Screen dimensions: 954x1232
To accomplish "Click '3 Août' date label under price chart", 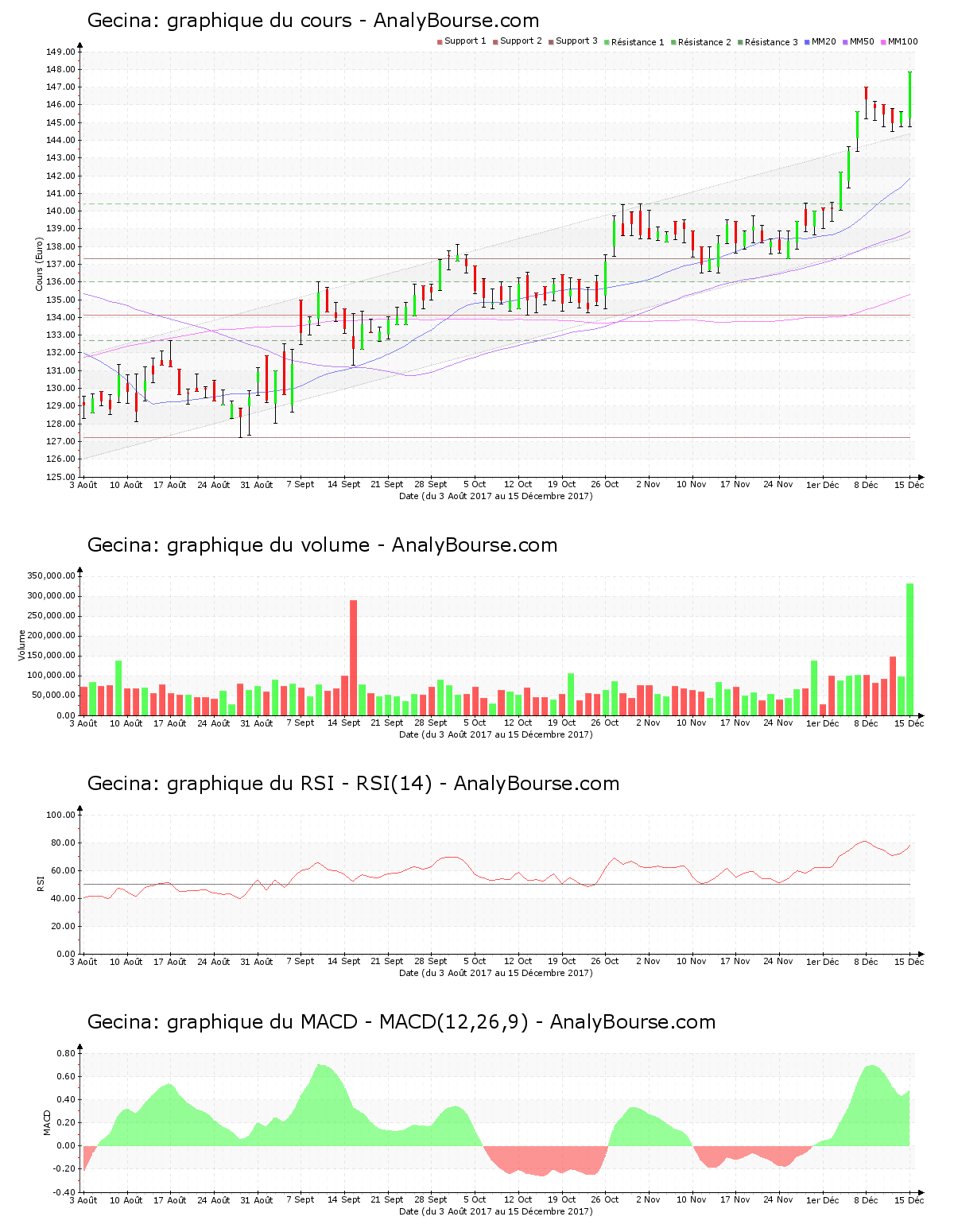I will click(x=83, y=485).
